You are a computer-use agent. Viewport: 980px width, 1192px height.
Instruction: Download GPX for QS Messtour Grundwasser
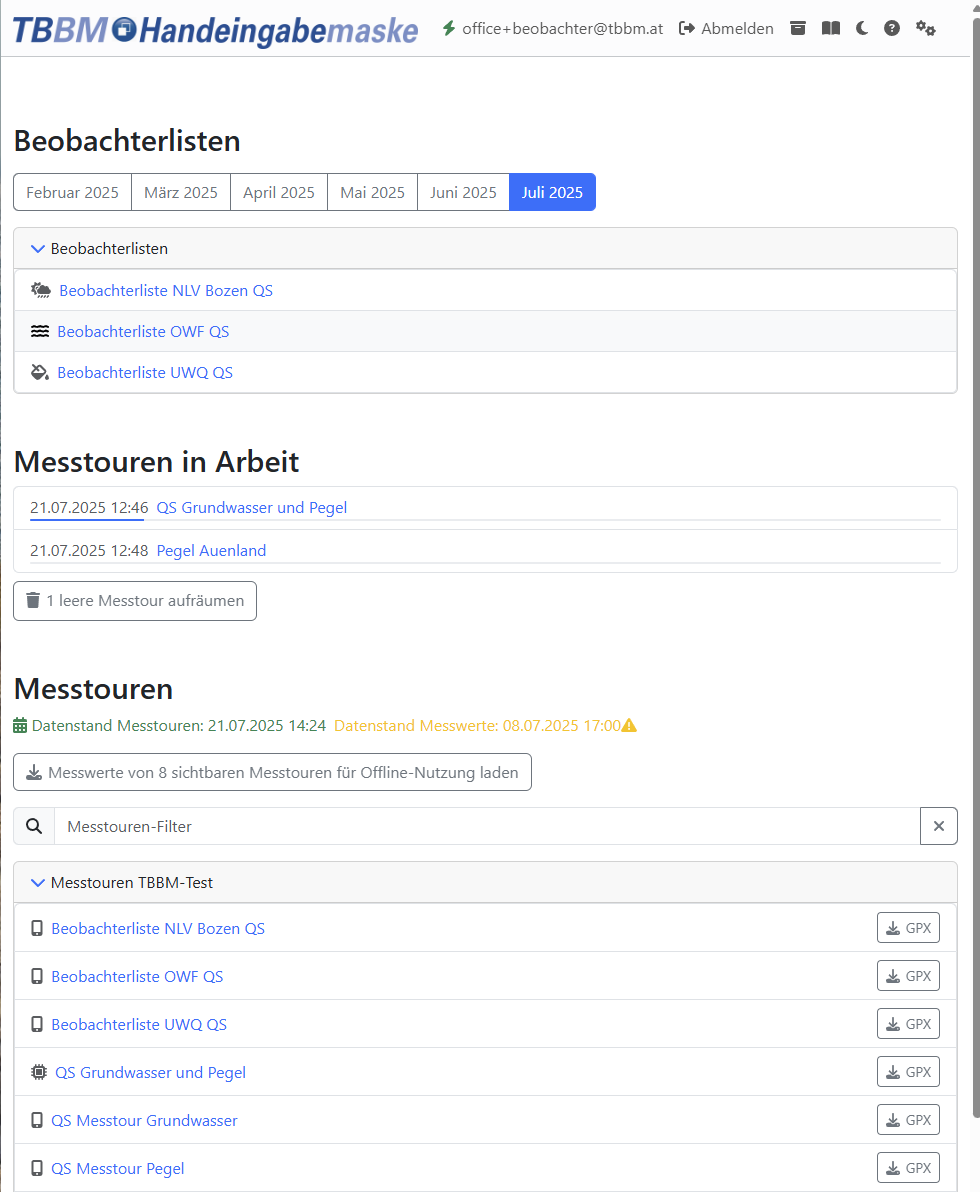(x=909, y=1120)
